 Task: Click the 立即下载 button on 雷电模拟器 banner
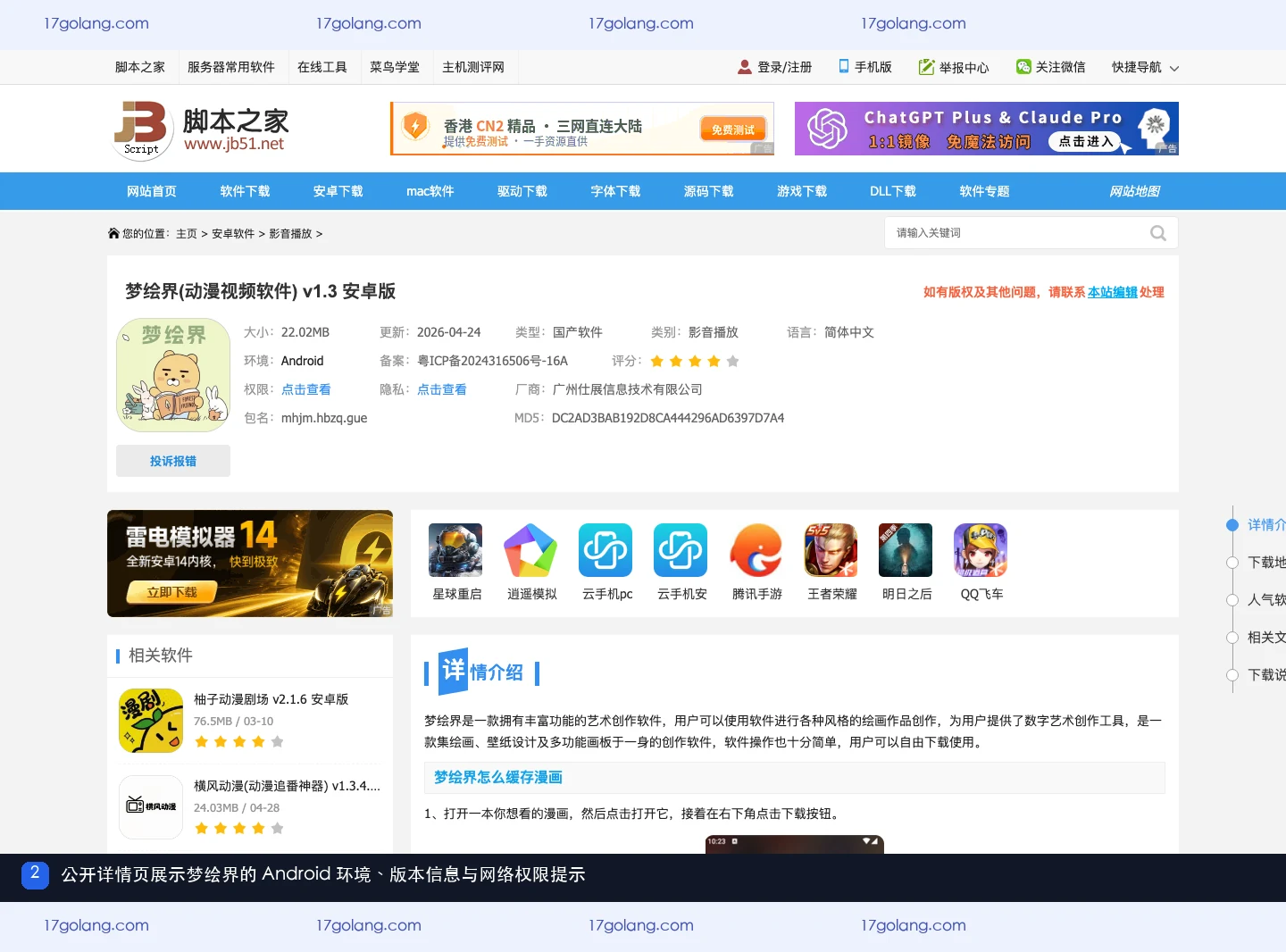click(171, 592)
